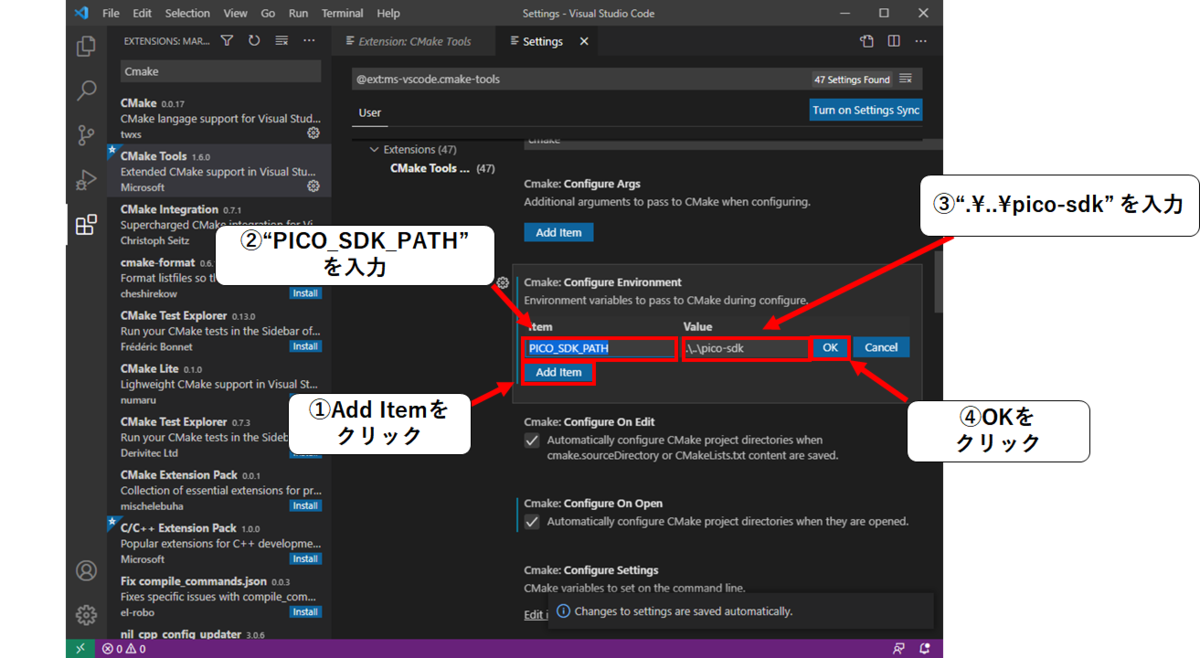Install Fix compile_commands.json extension

point(306,612)
